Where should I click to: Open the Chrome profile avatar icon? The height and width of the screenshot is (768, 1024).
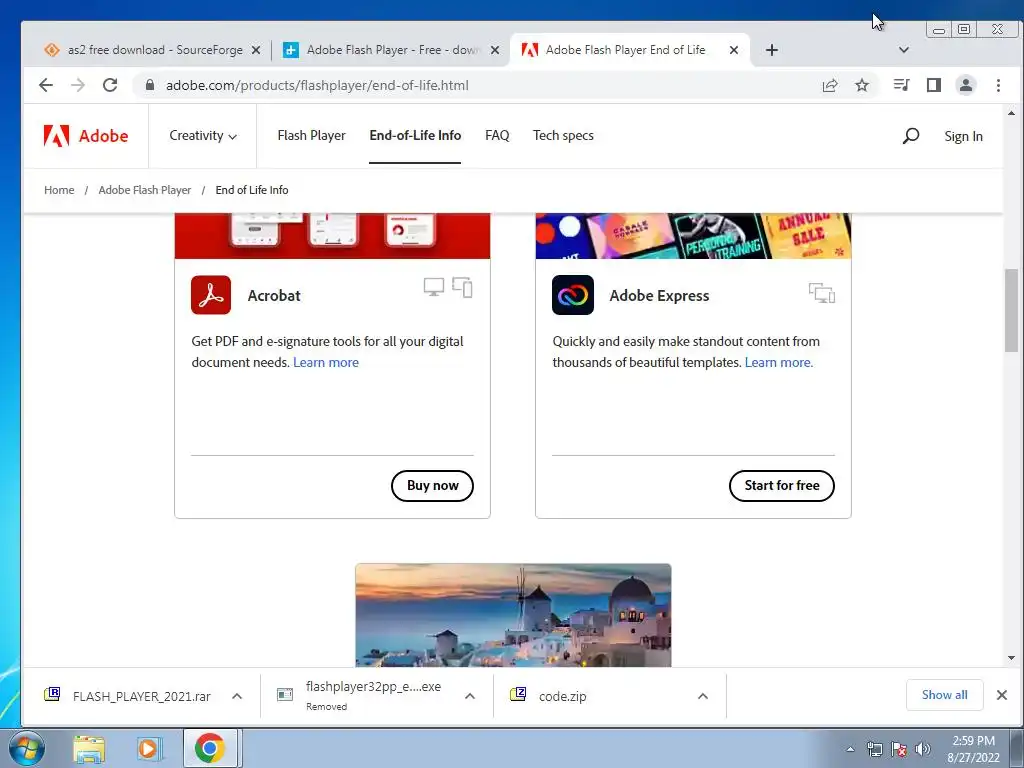coord(966,85)
